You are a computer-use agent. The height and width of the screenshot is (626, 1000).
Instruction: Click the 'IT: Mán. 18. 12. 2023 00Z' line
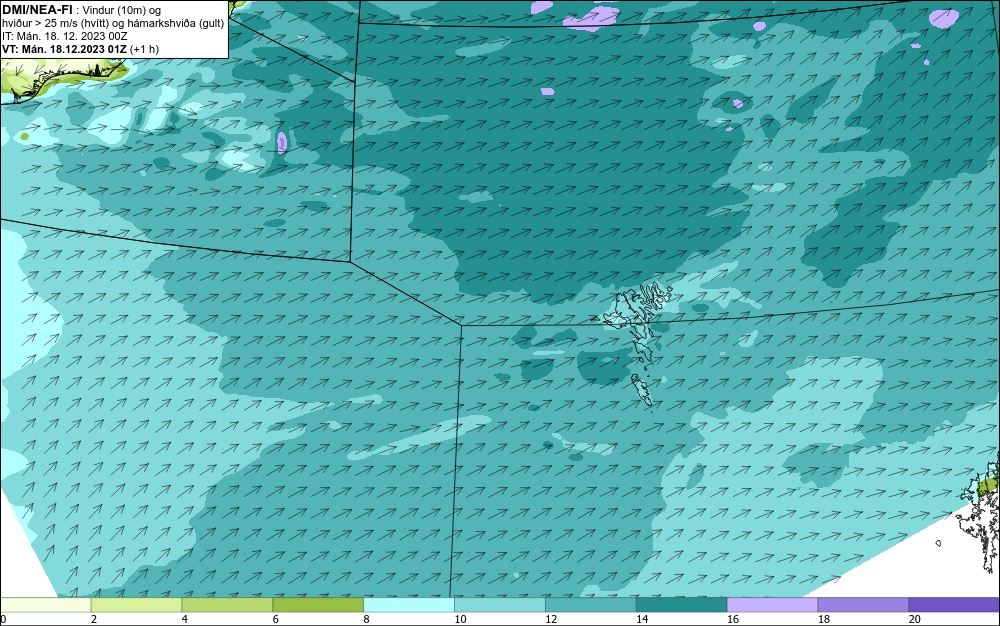(x=64, y=36)
